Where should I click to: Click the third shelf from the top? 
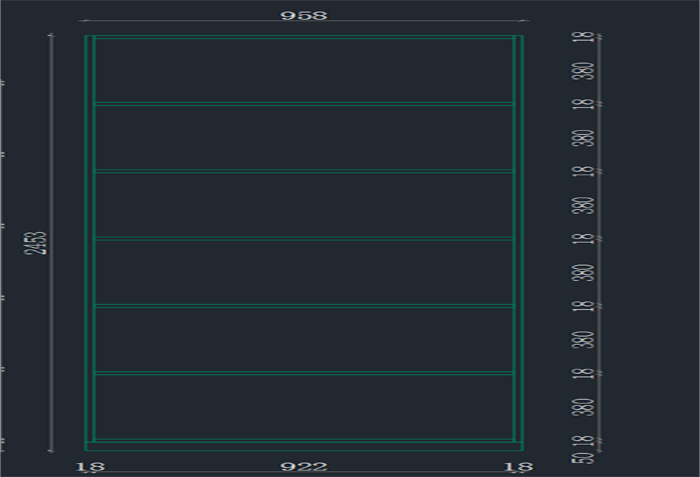tap(304, 238)
